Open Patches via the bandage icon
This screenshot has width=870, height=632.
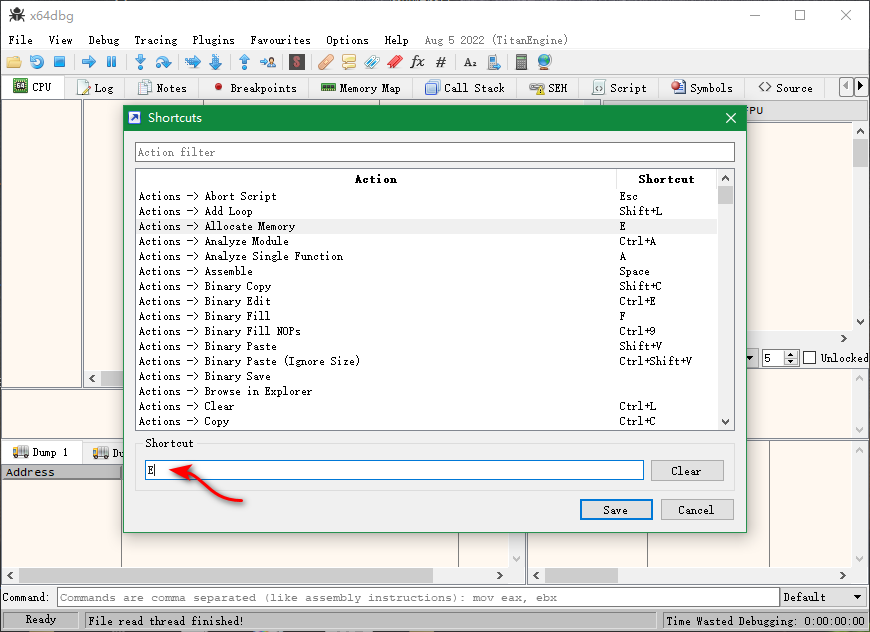tap(326, 62)
